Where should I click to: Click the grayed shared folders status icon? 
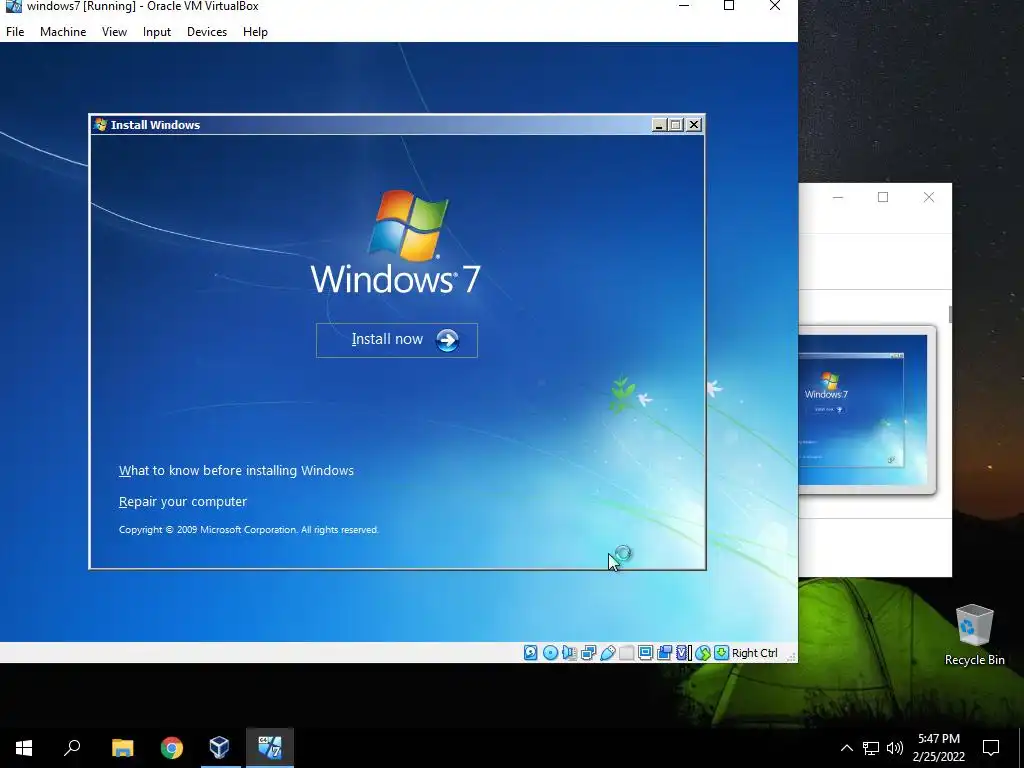(x=626, y=652)
